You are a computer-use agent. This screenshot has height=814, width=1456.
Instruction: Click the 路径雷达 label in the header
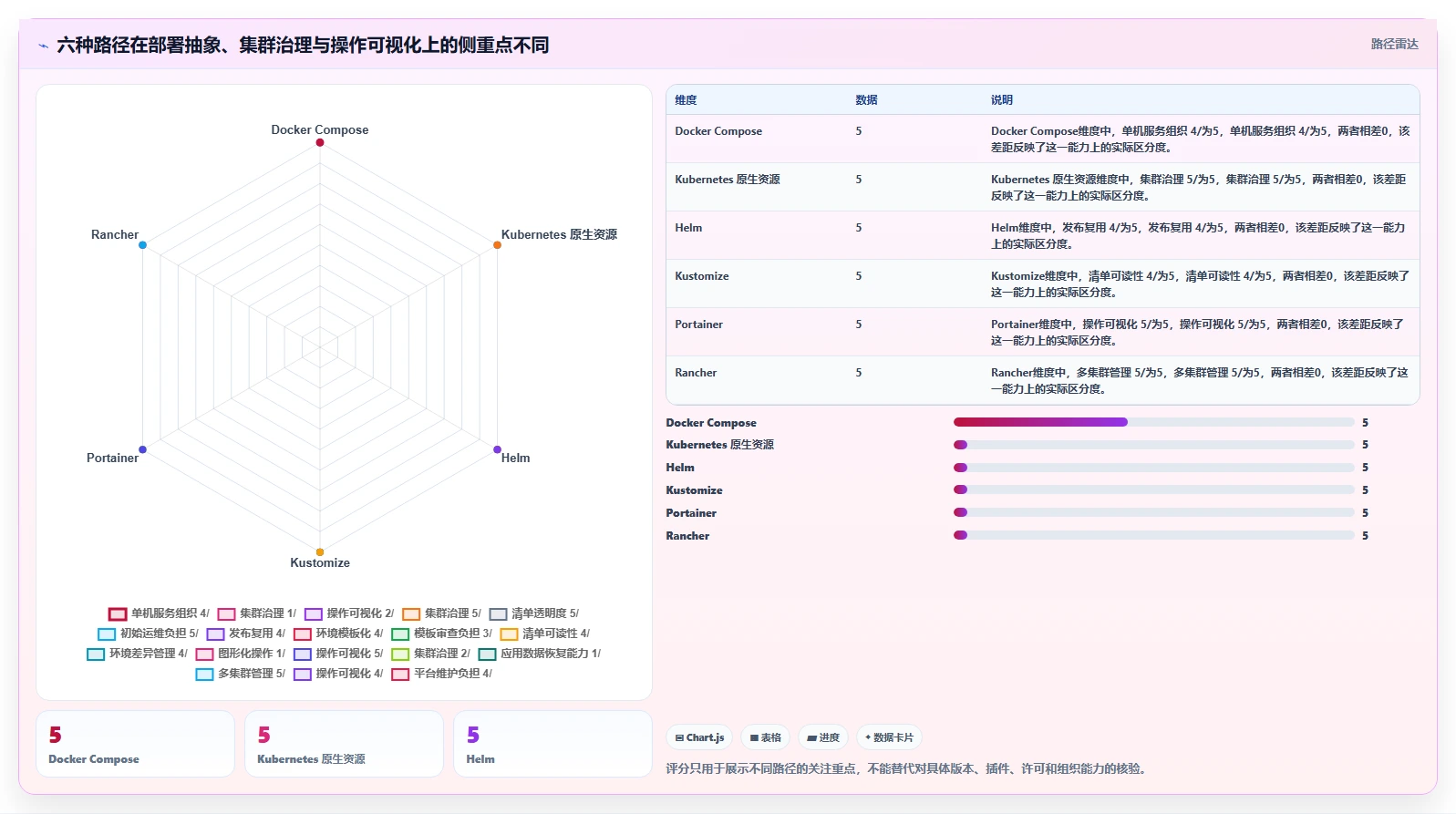(1394, 44)
